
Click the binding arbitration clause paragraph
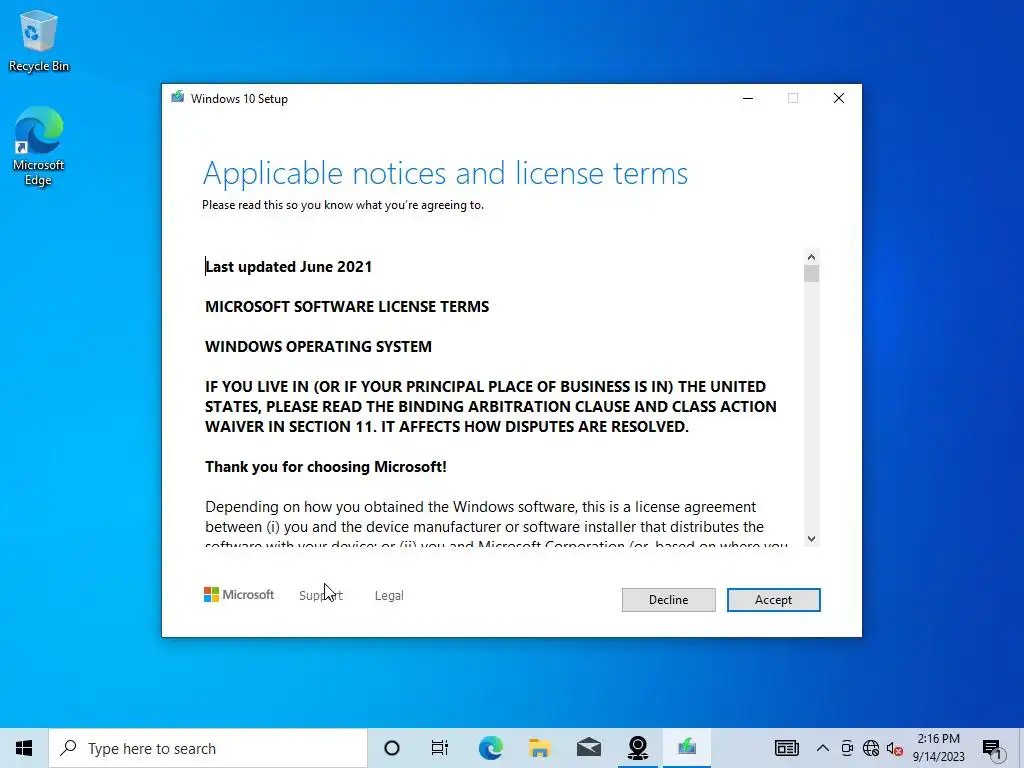(490, 406)
